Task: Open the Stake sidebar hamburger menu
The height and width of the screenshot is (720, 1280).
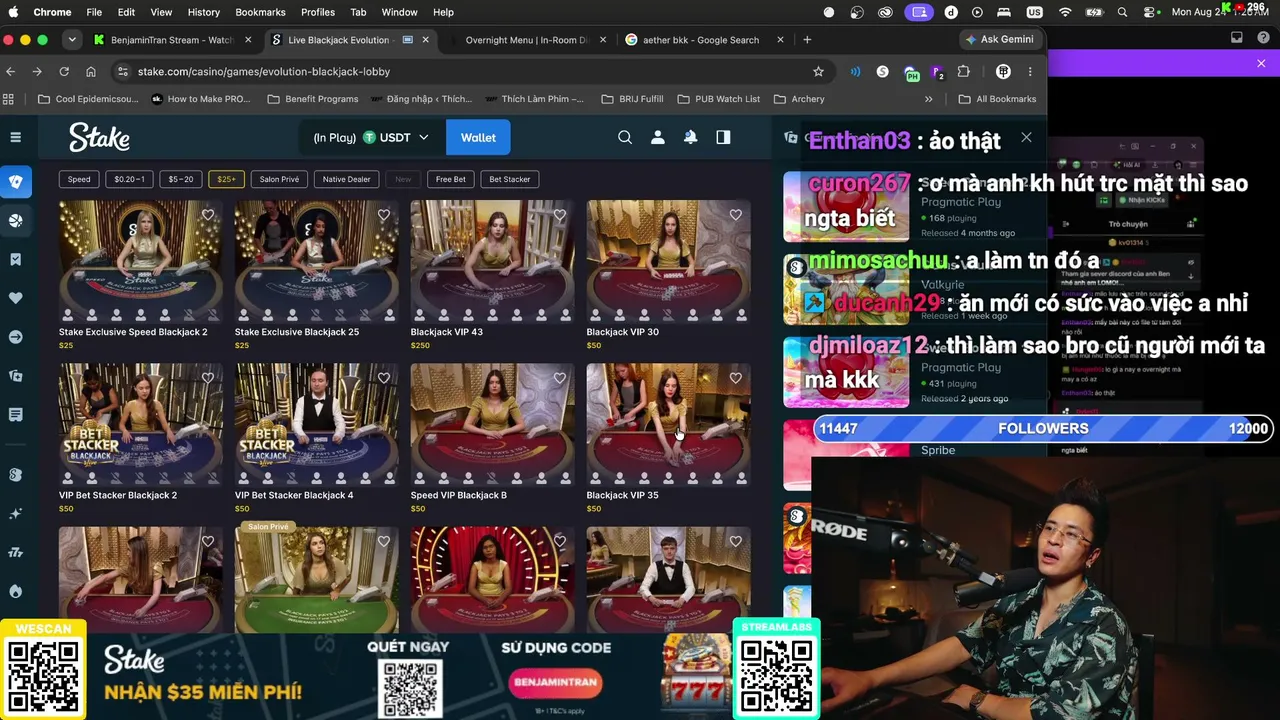Action: coord(15,137)
